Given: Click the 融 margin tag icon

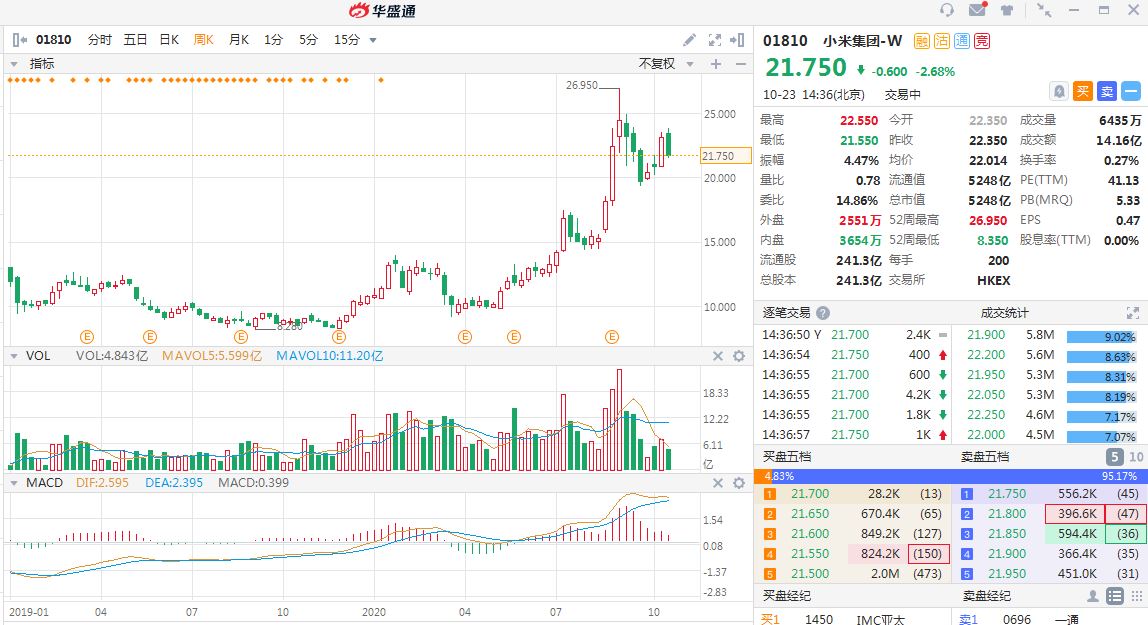Looking at the screenshot, I should coord(922,41).
